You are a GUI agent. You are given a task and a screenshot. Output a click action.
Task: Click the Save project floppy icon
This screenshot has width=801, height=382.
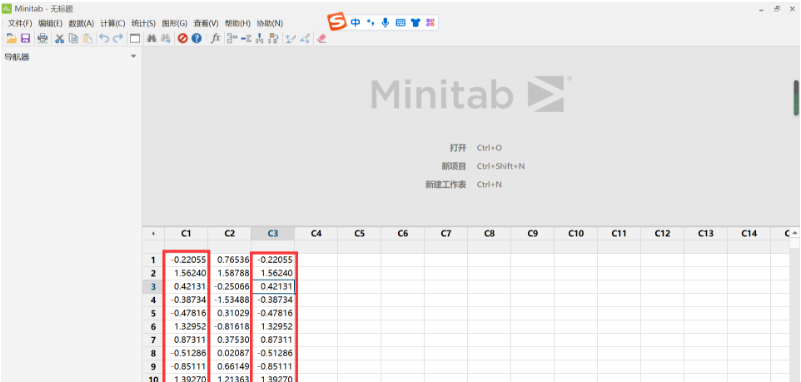26,38
